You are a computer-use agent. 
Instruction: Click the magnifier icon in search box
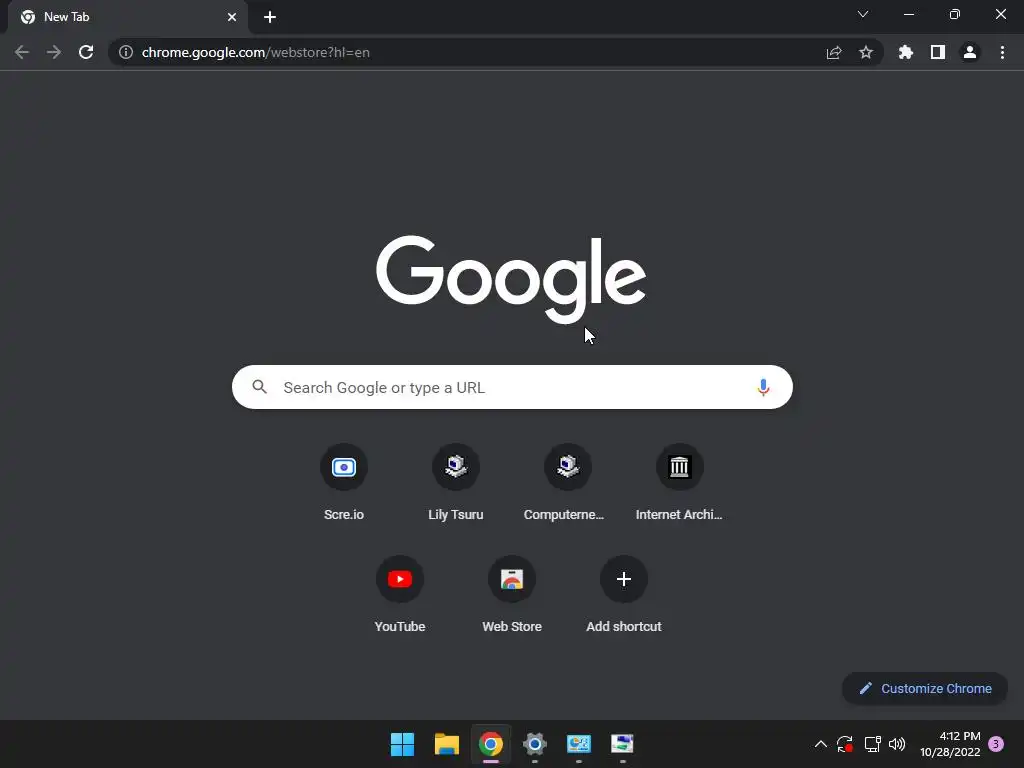click(x=259, y=387)
